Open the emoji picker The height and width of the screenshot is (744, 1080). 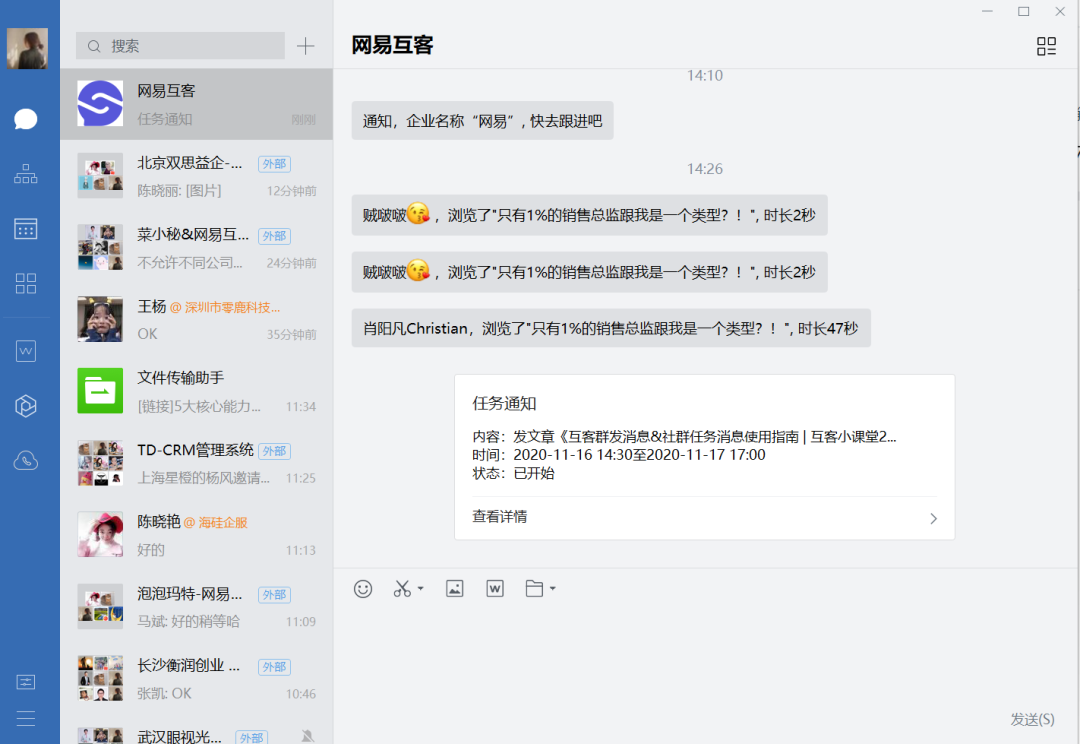[x=363, y=589]
